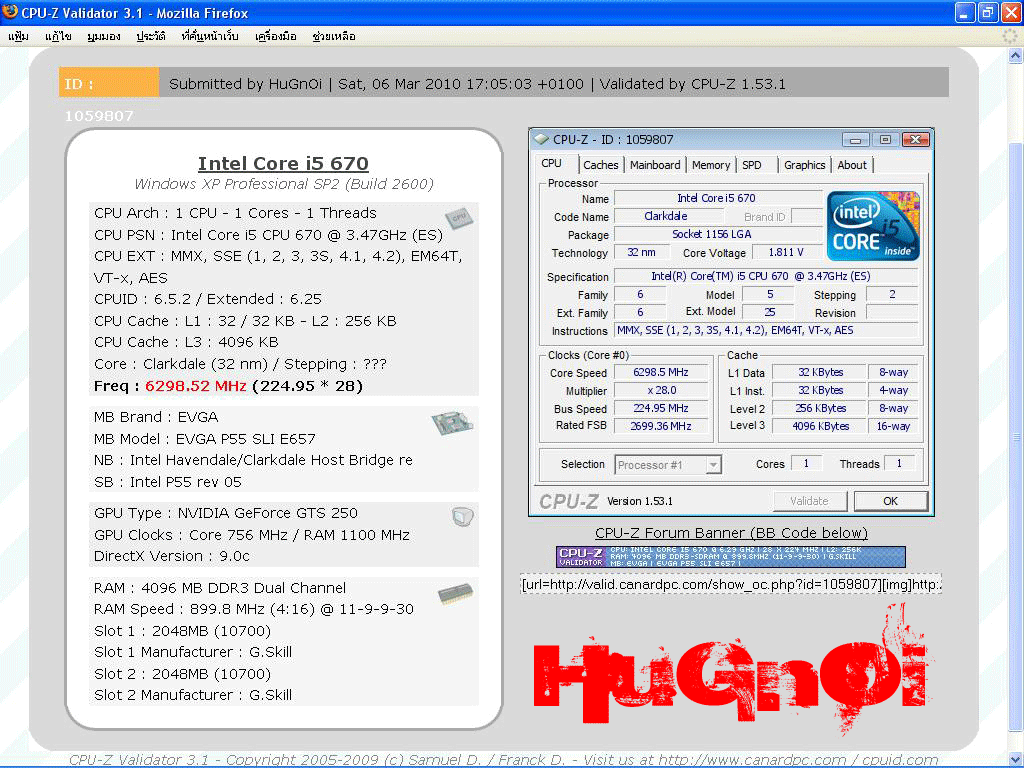Switch to the Graphics tab
The height and width of the screenshot is (768, 1024).
(x=805, y=165)
